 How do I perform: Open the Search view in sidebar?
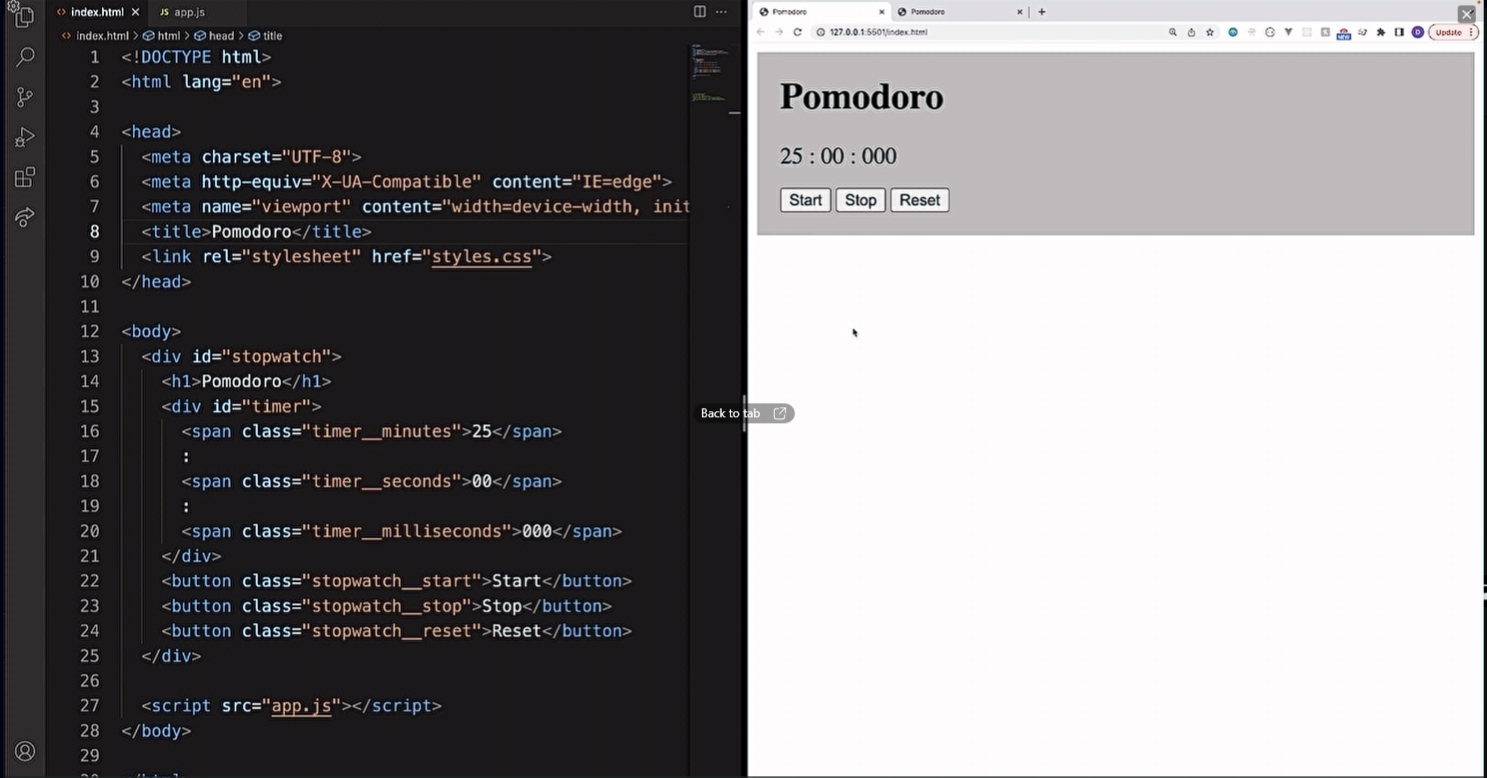[25, 57]
